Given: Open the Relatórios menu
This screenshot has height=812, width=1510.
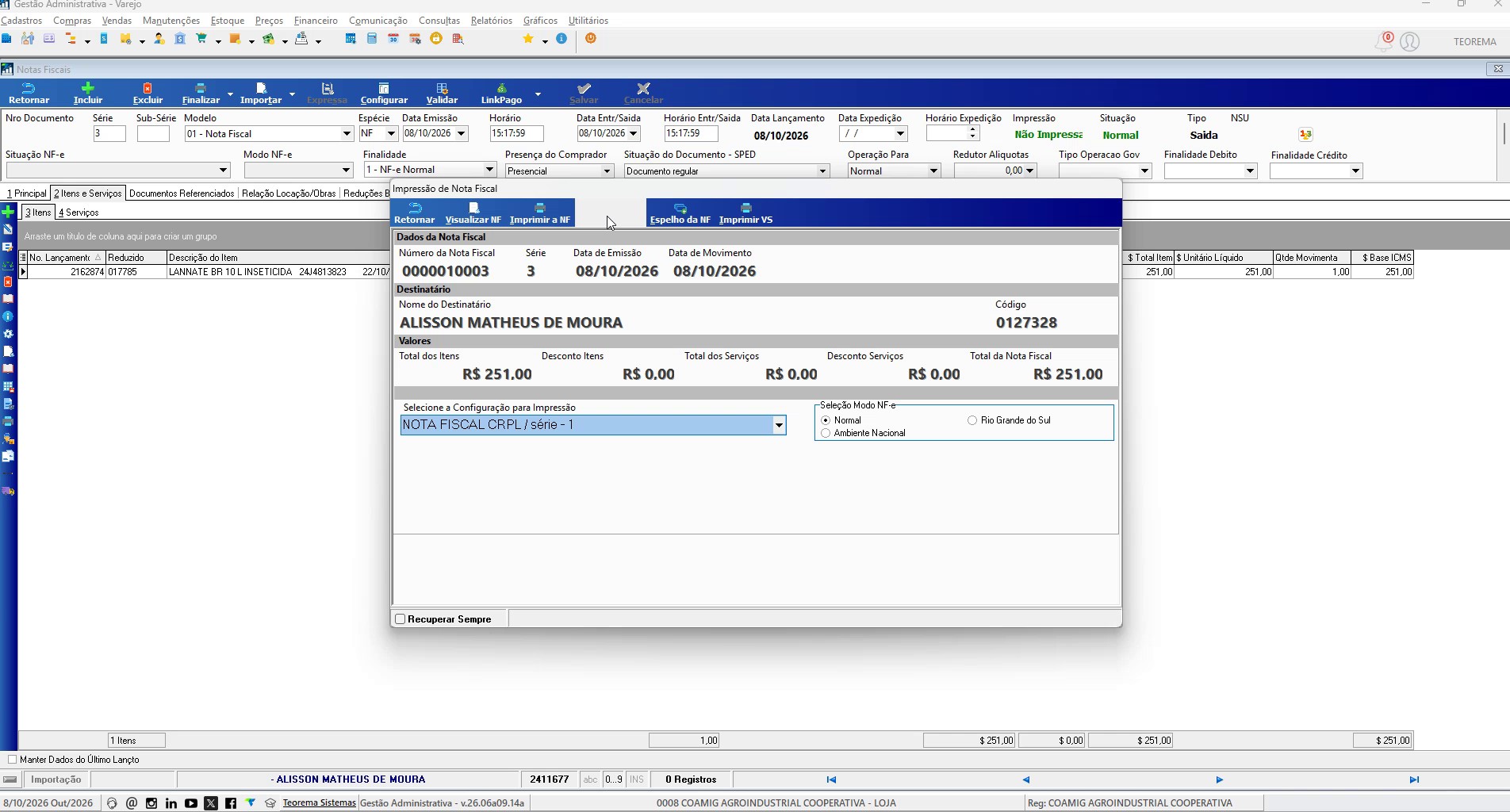Looking at the screenshot, I should (491, 21).
